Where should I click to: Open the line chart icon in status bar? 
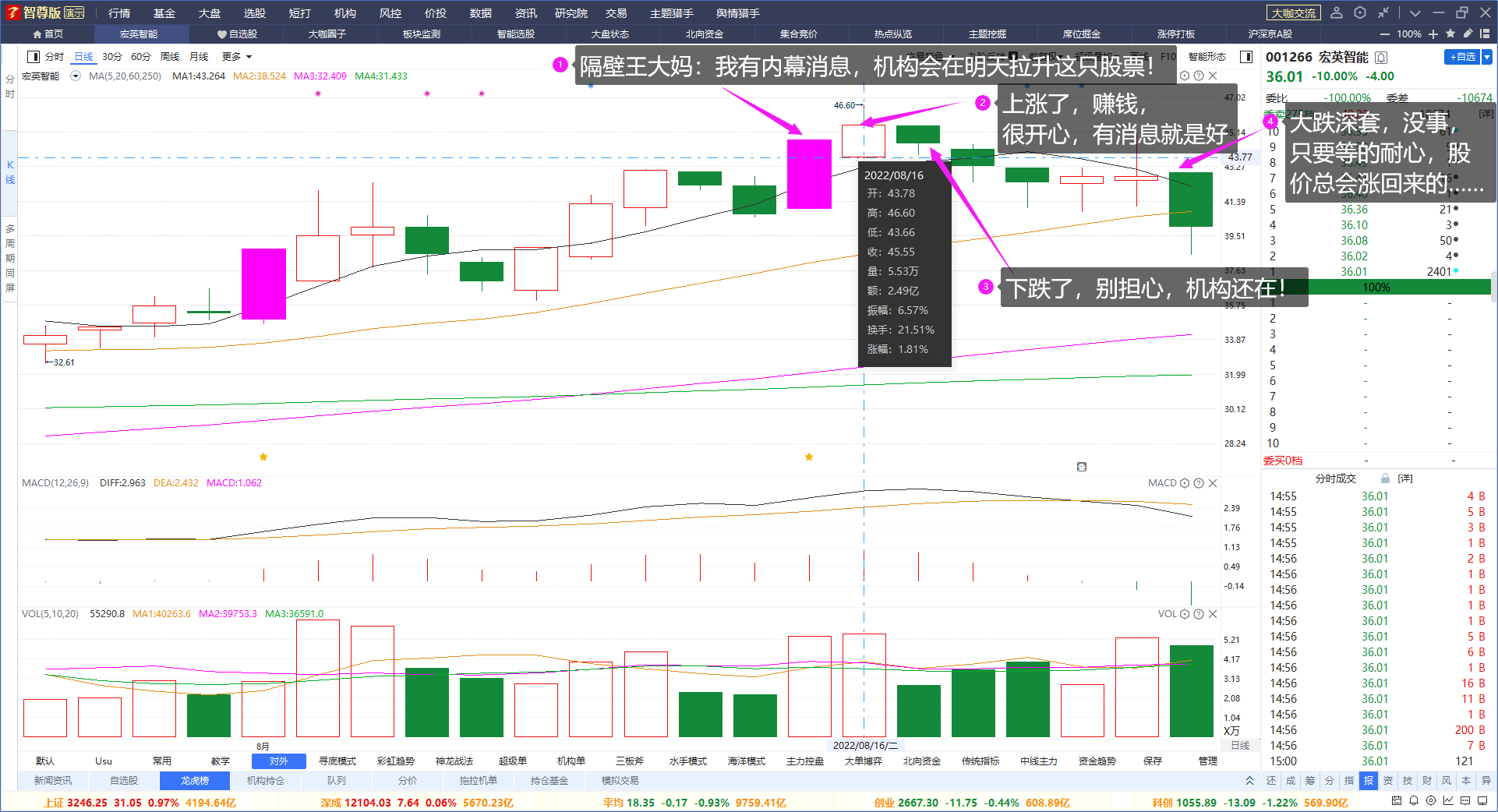click(1448, 801)
